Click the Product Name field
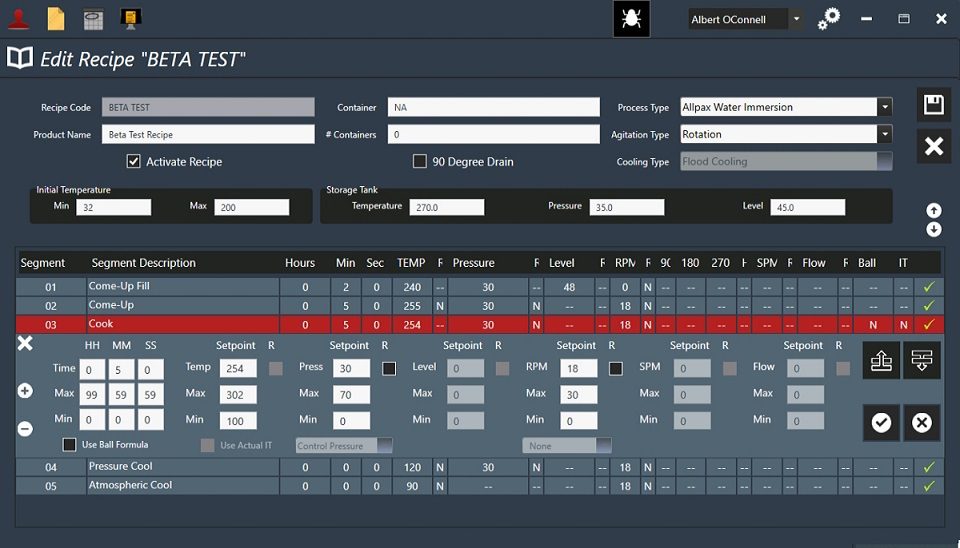Image resolution: width=960 pixels, height=548 pixels. (208, 134)
